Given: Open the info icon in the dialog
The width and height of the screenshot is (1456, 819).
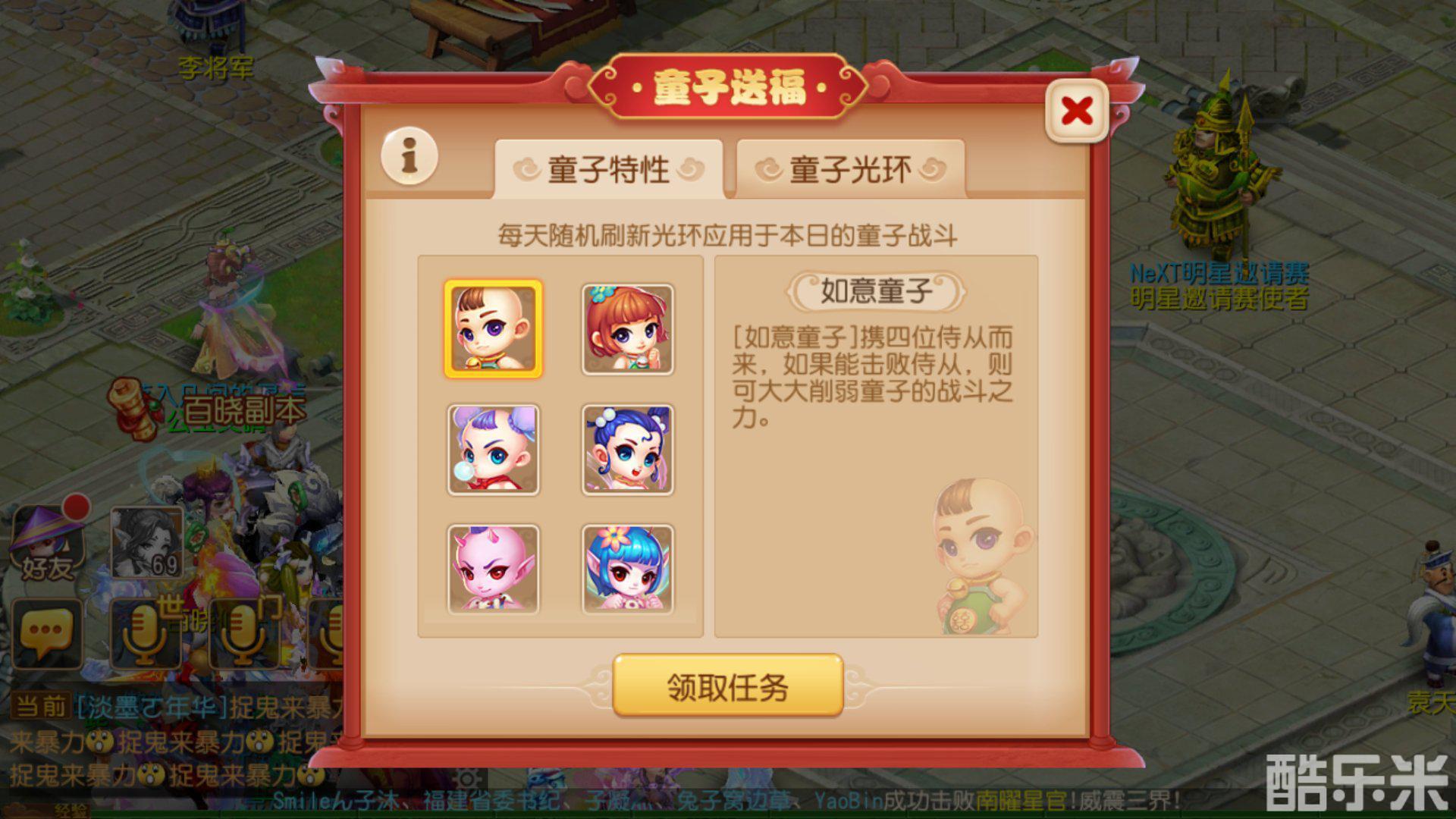Looking at the screenshot, I should click(409, 156).
